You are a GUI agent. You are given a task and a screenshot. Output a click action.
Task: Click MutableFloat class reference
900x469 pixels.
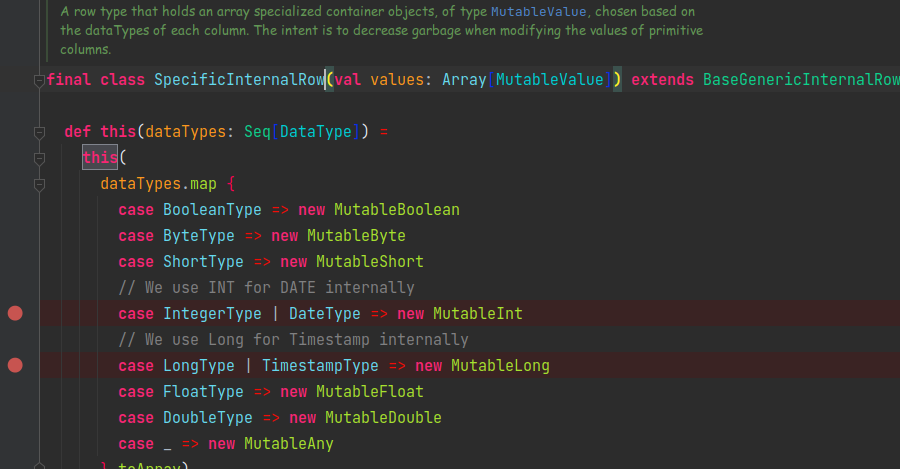click(370, 392)
